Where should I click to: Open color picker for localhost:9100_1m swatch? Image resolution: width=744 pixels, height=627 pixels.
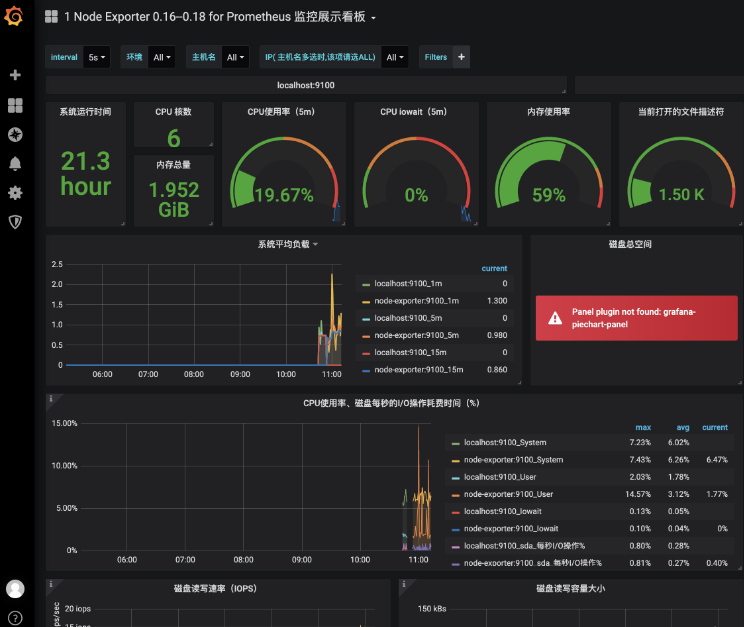[366, 285]
